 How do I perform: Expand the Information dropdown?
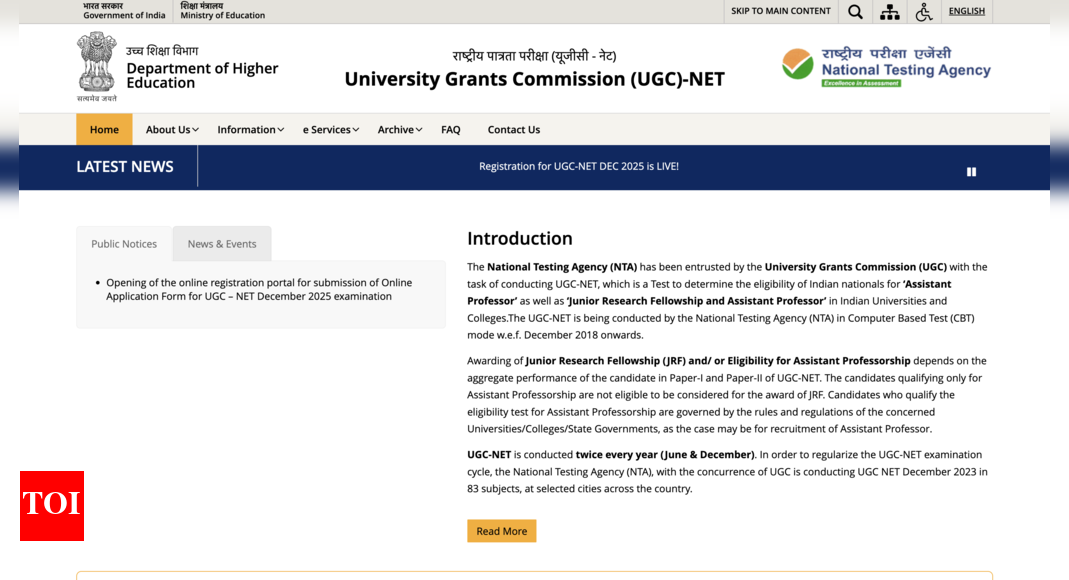[250, 130]
